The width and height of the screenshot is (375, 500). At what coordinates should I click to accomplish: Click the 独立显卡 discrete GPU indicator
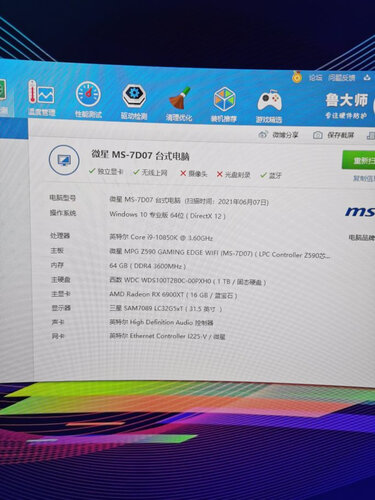pos(106,171)
